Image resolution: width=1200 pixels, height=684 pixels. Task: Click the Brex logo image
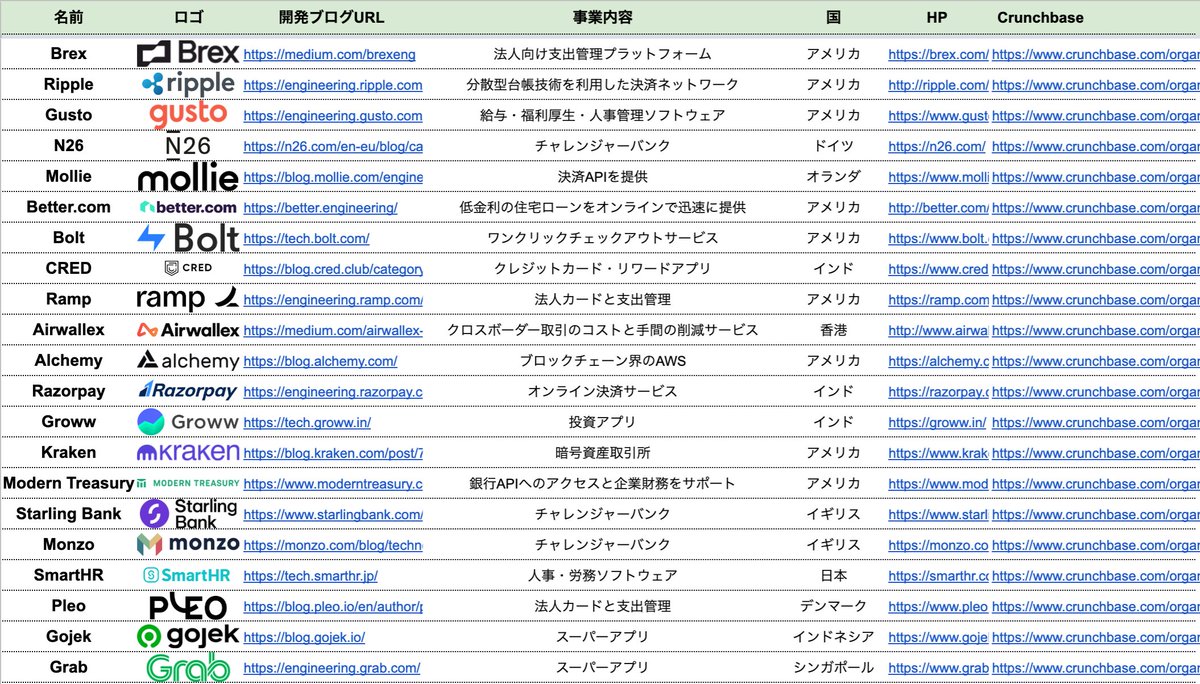[x=188, y=53]
